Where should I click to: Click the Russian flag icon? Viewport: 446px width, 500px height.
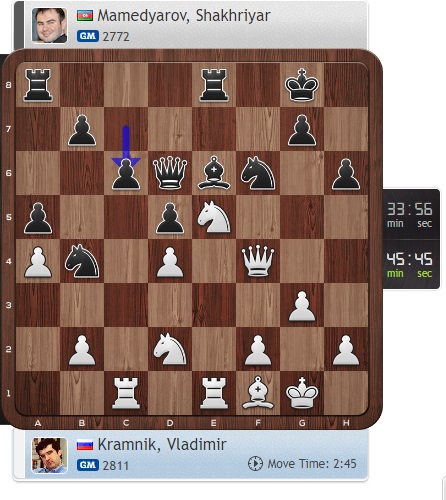click(85, 445)
